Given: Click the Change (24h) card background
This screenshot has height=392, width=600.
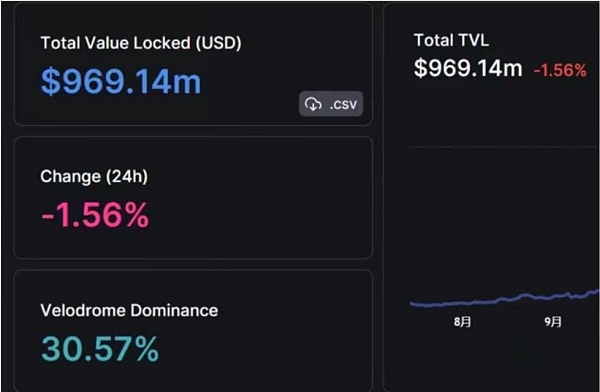Looking at the screenshot, I should coord(193,198).
